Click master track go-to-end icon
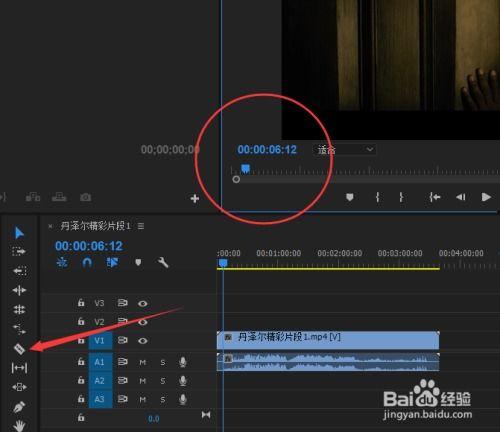The width and height of the screenshot is (500, 432). pyautogui.click(x=206, y=415)
